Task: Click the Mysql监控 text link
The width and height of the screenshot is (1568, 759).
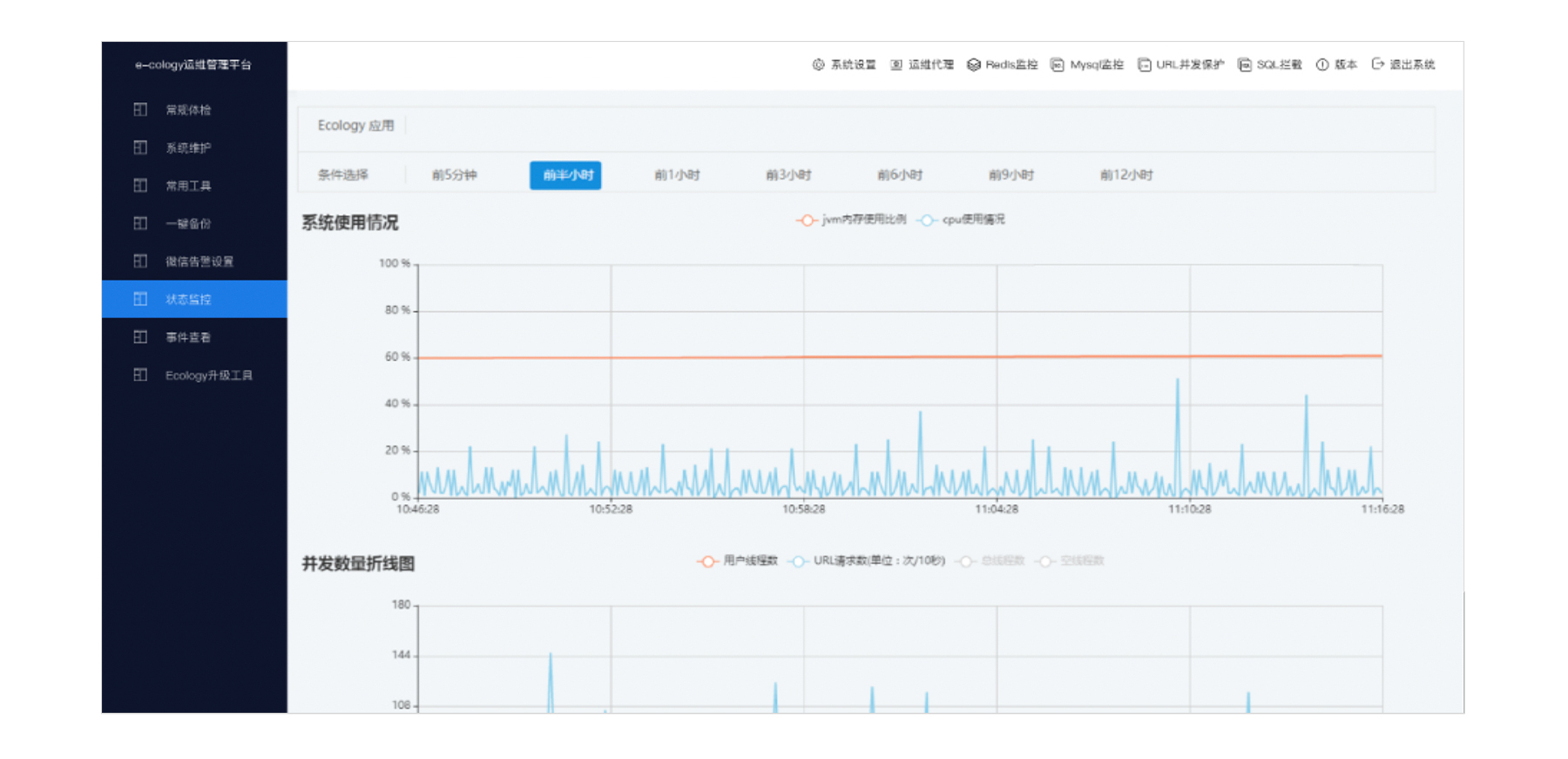Action: [x=1097, y=64]
